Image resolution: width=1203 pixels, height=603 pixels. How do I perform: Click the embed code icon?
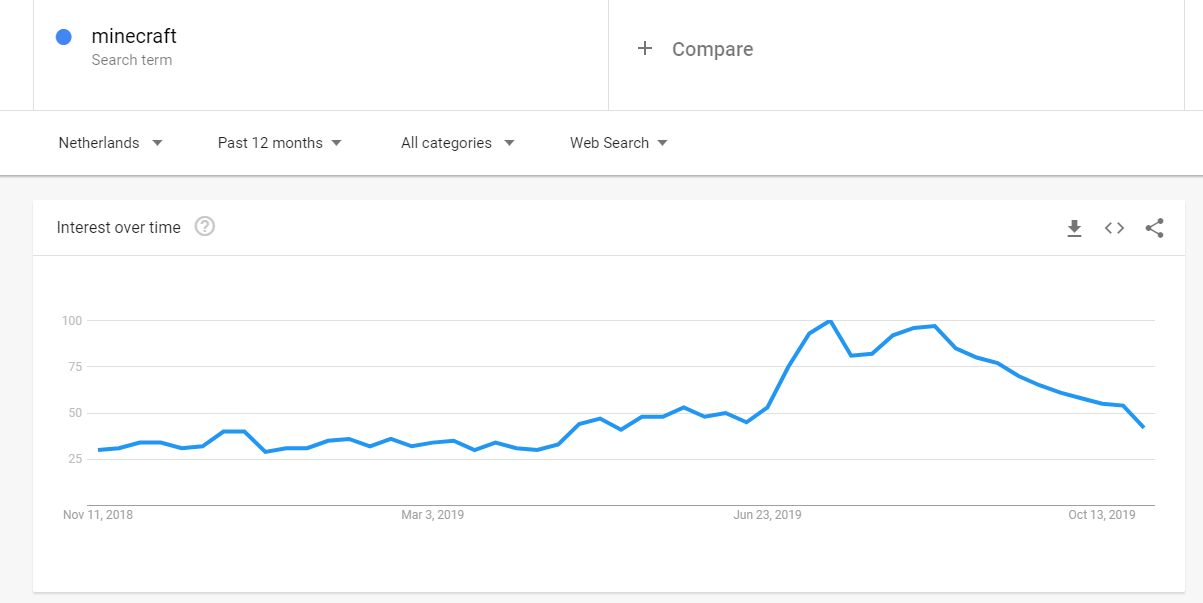pos(1114,228)
